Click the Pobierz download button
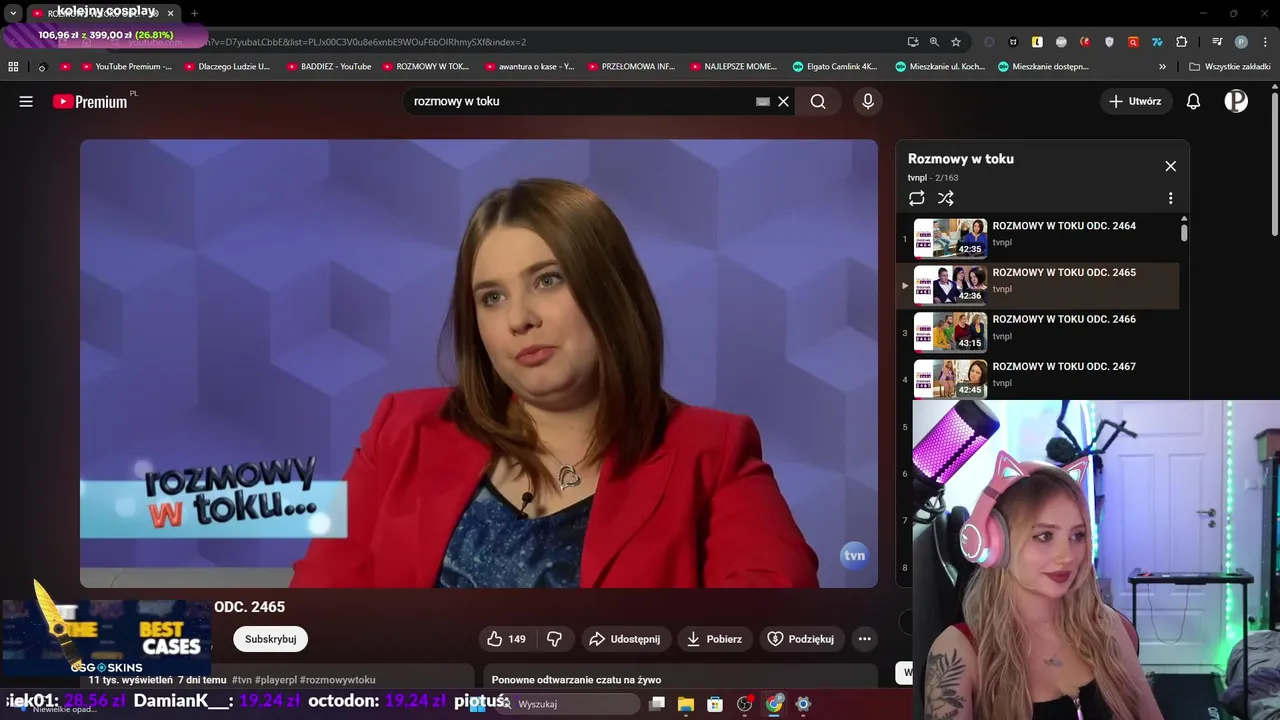The height and width of the screenshot is (720, 1280). tap(714, 639)
